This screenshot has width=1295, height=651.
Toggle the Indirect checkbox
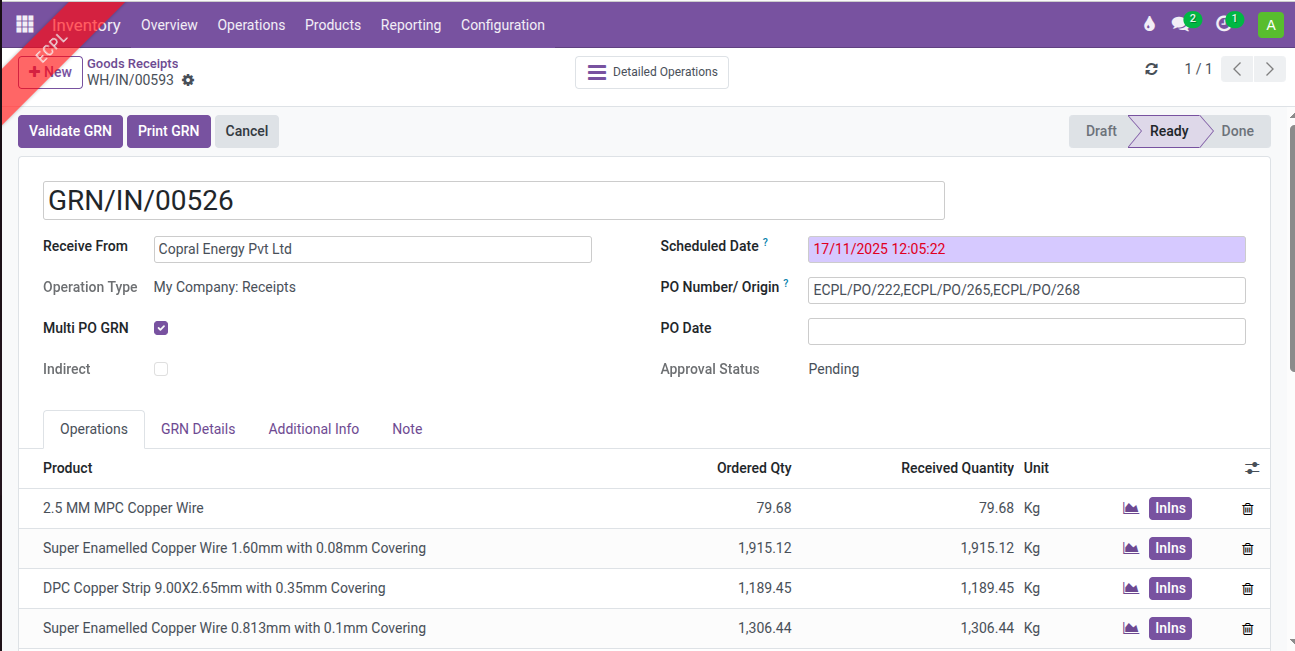[x=161, y=369]
